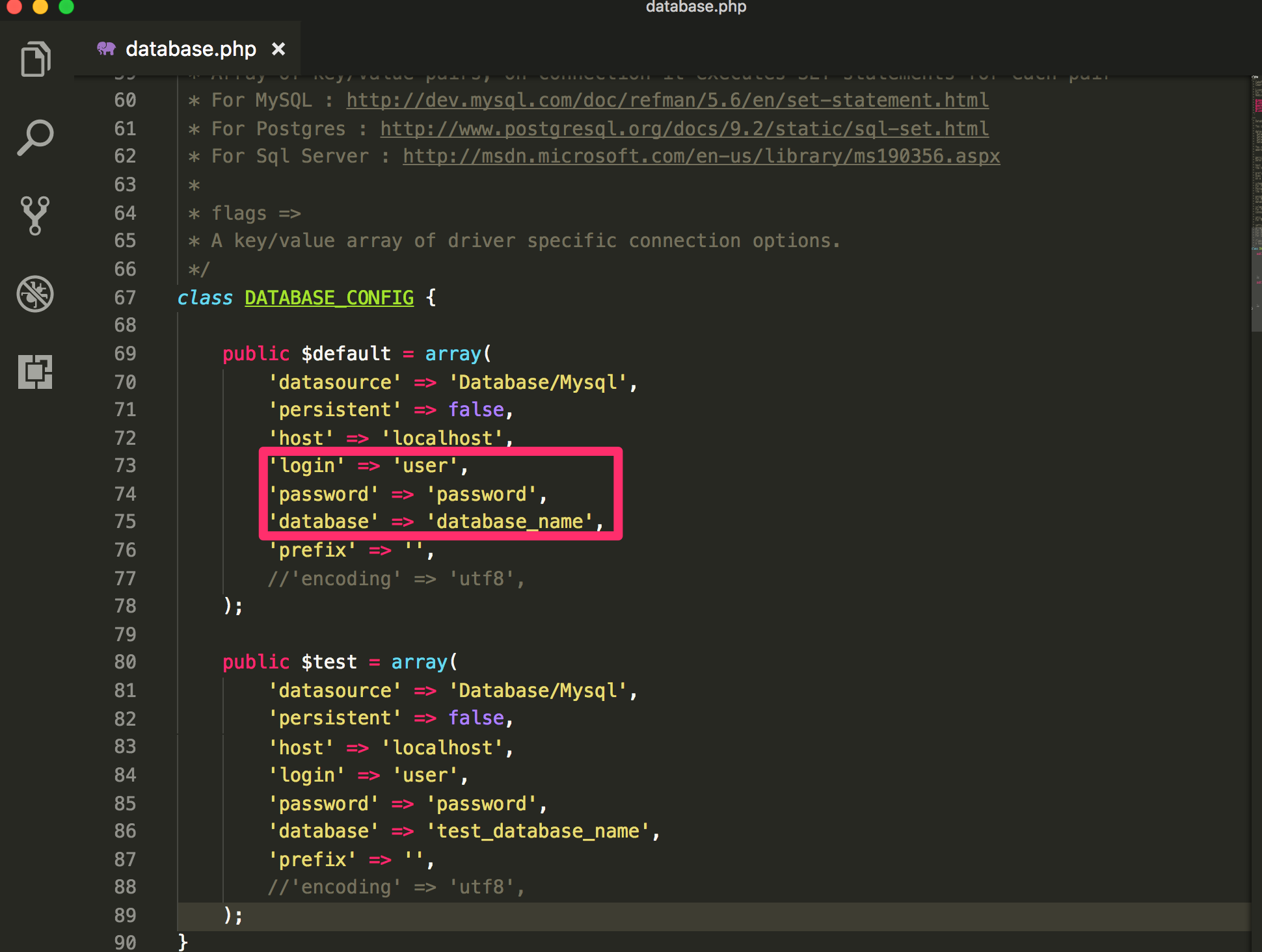Close the database.php tab
The height and width of the screenshot is (952, 1262).
[x=278, y=48]
